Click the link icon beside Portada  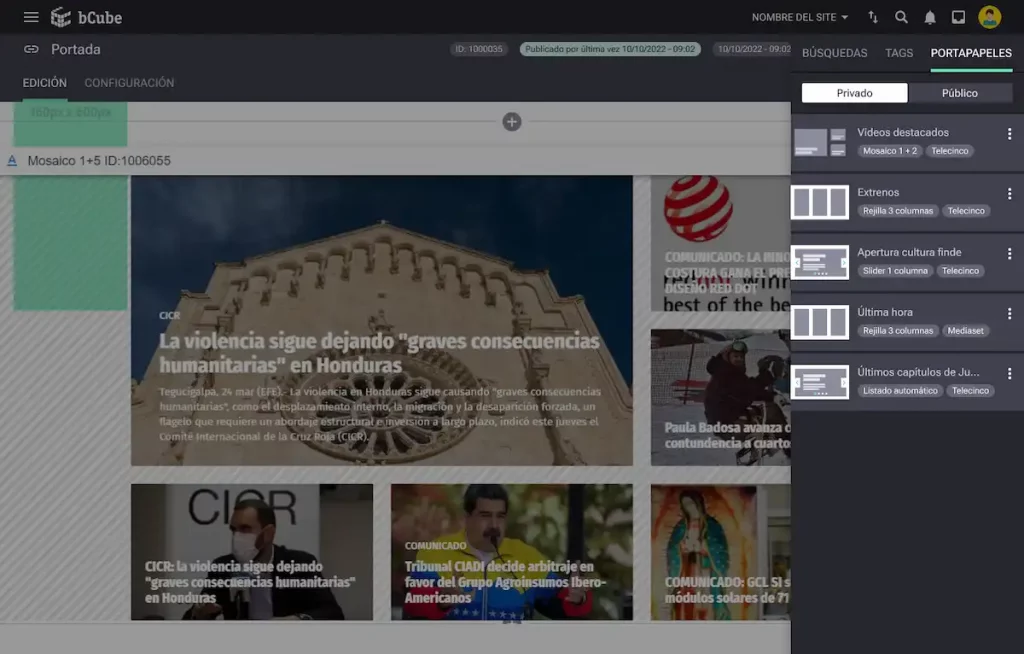pyautogui.click(x=31, y=49)
